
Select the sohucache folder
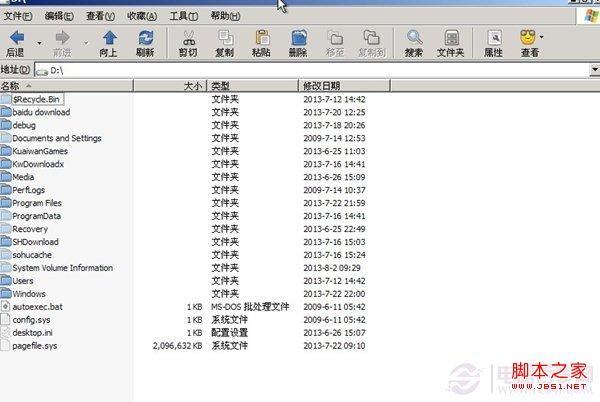[32, 255]
